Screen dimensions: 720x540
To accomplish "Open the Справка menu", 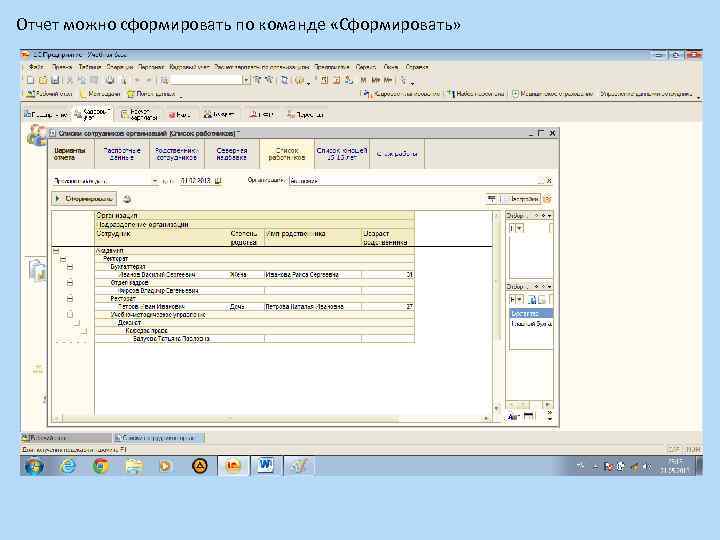I will [x=417, y=67].
